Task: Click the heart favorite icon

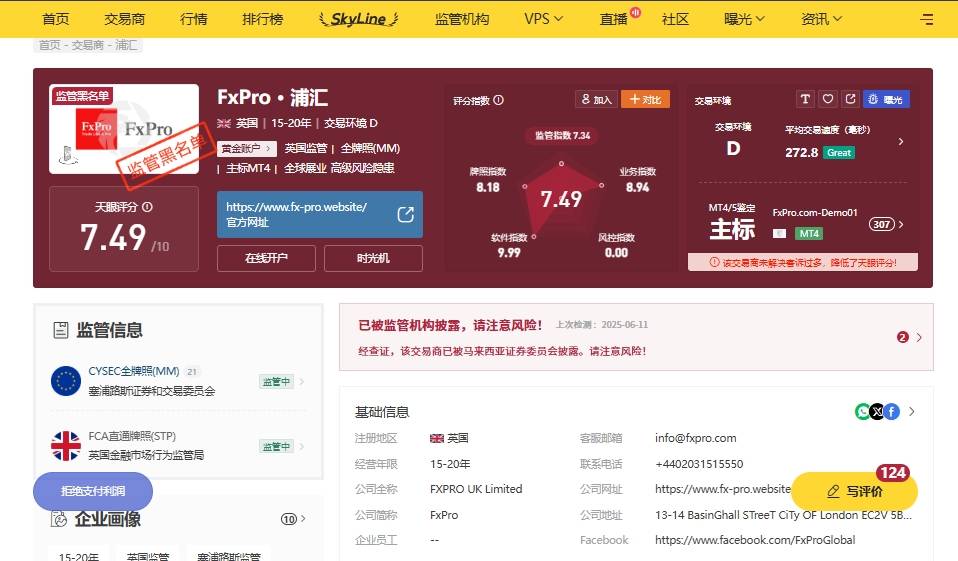Action: 828,99
